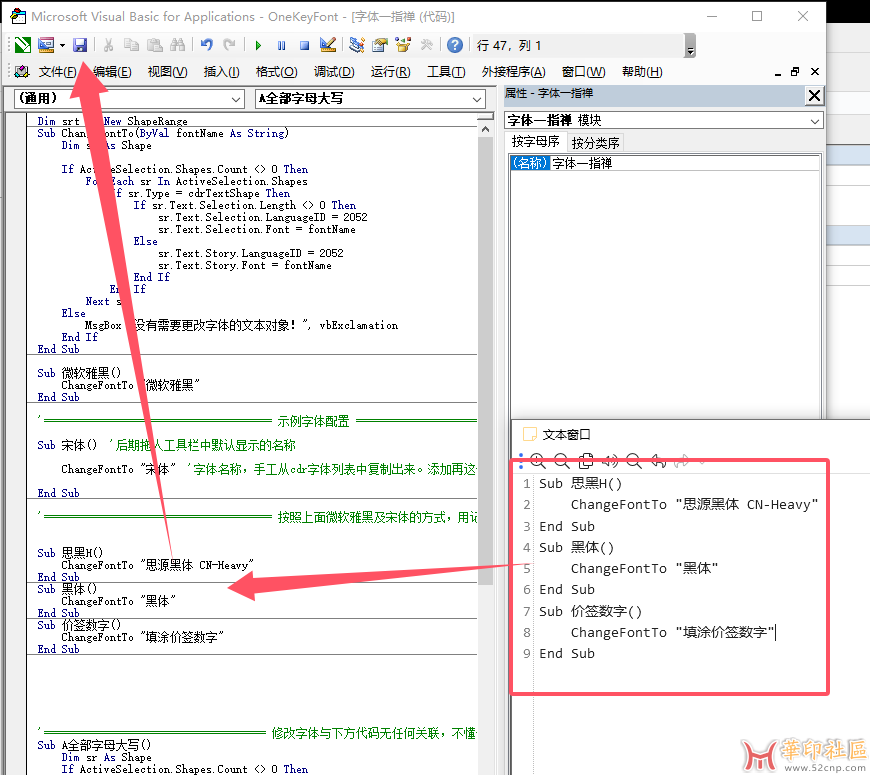The width and height of the screenshot is (870, 775).
Task: Click line 1 Sub 思黑H() in 文本窗口
Action: click(x=580, y=484)
